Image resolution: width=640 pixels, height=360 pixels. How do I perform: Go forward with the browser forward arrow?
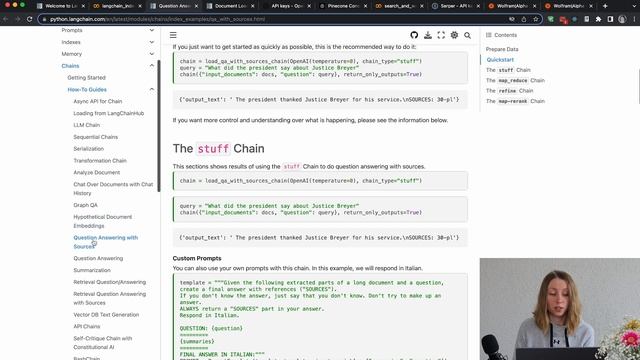pos(18,19)
